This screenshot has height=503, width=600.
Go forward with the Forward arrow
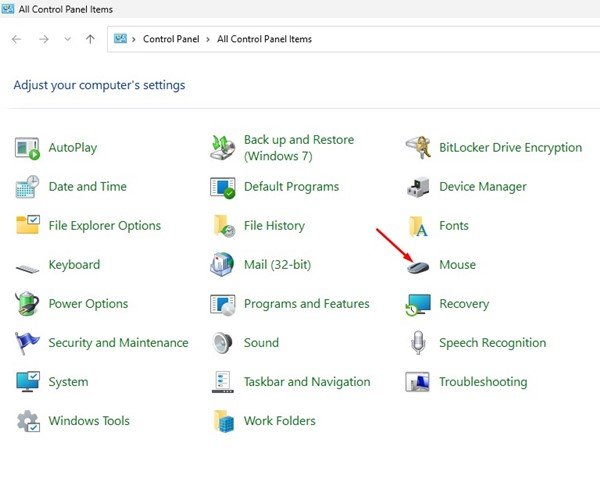pos(44,39)
